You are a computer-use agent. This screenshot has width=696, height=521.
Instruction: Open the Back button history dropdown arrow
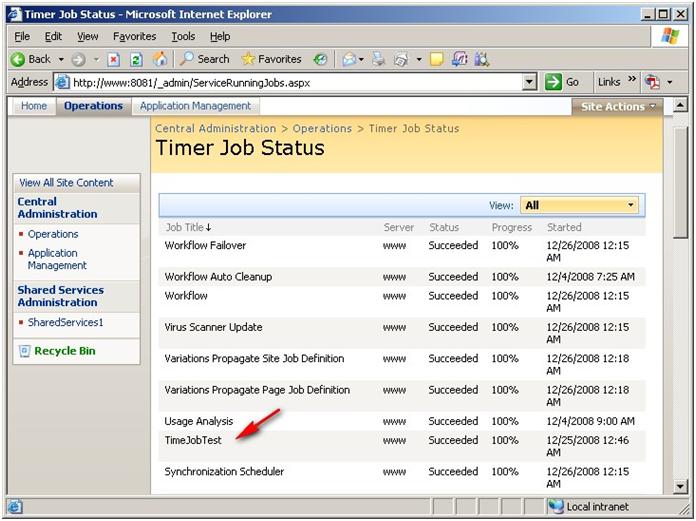[61, 59]
